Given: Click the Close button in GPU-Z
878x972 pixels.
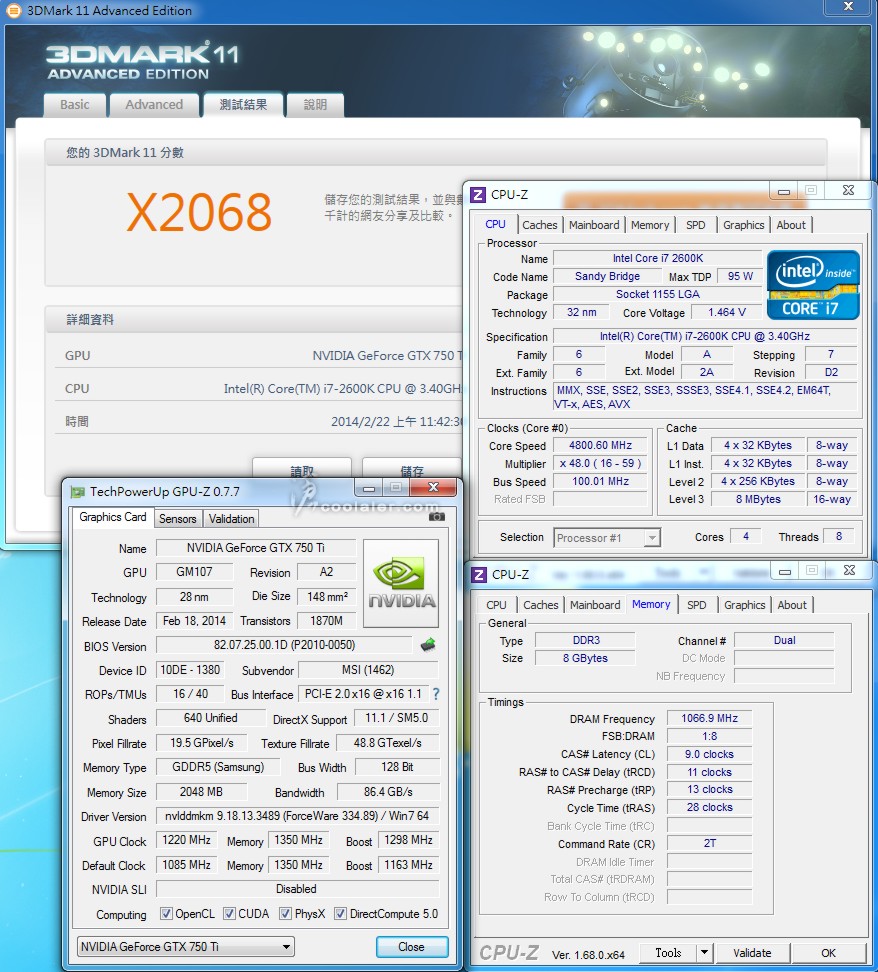Looking at the screenshot, I should click(412, 947).
